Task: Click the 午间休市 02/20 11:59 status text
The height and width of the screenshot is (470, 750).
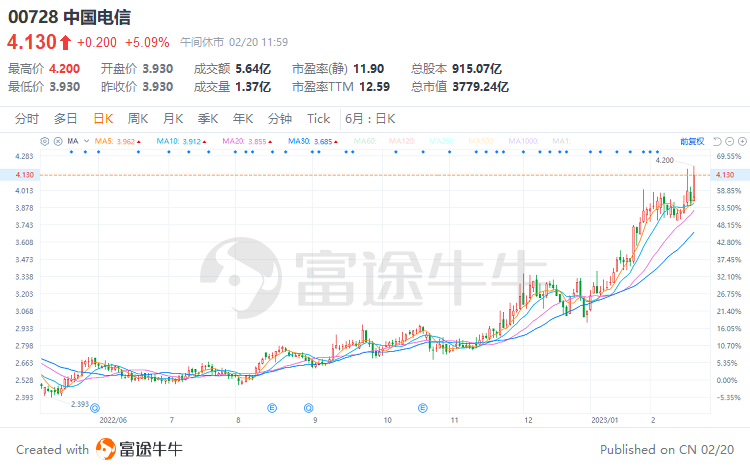Action: (234, 42)
